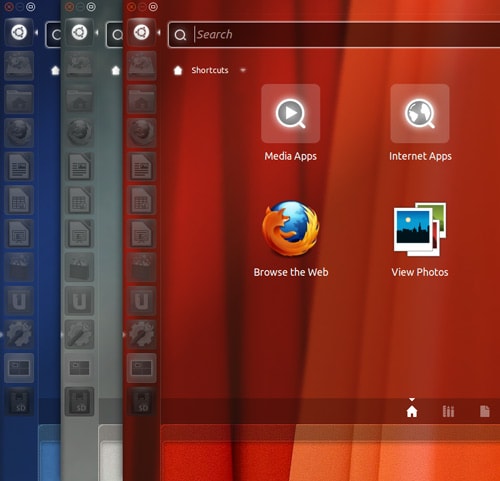This screenshot has width=500, height=481.
Task: Open Home Folder in the red launcher
Action: [x=141, y=99]
